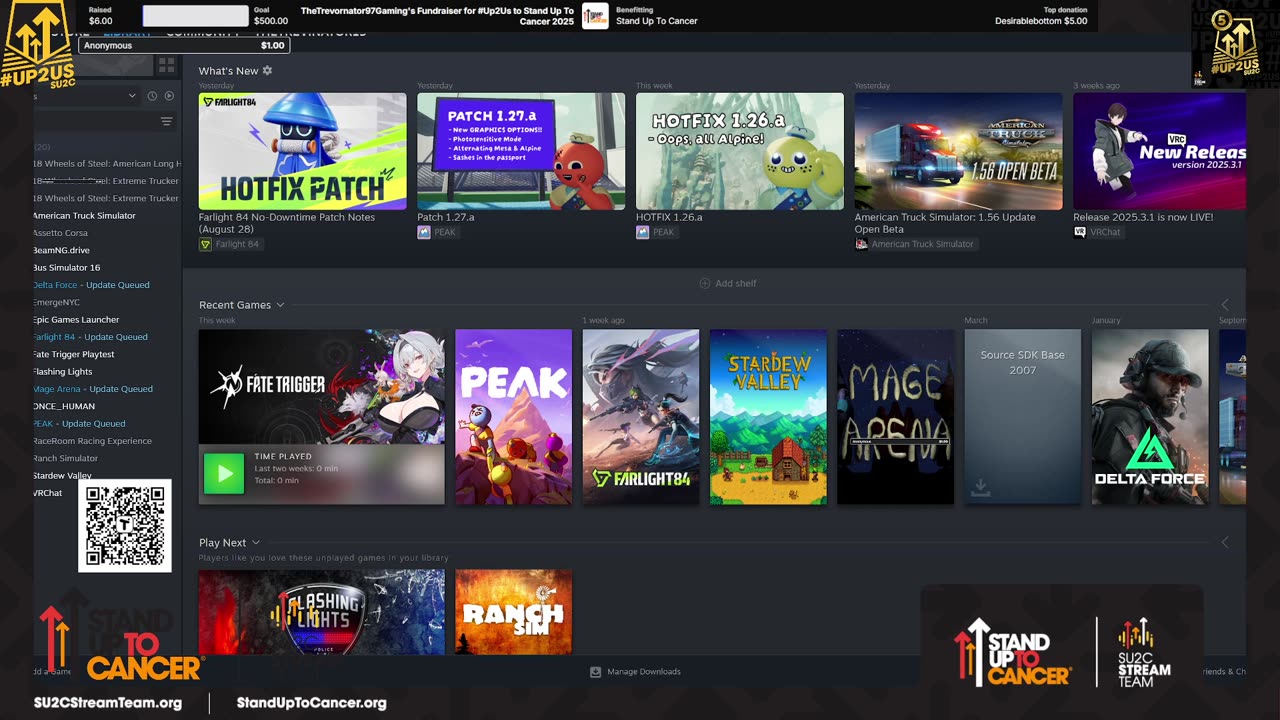Expand the Recent Games shelf dropdown
This screenshot has width=1280, height=720.
point(280,305)
